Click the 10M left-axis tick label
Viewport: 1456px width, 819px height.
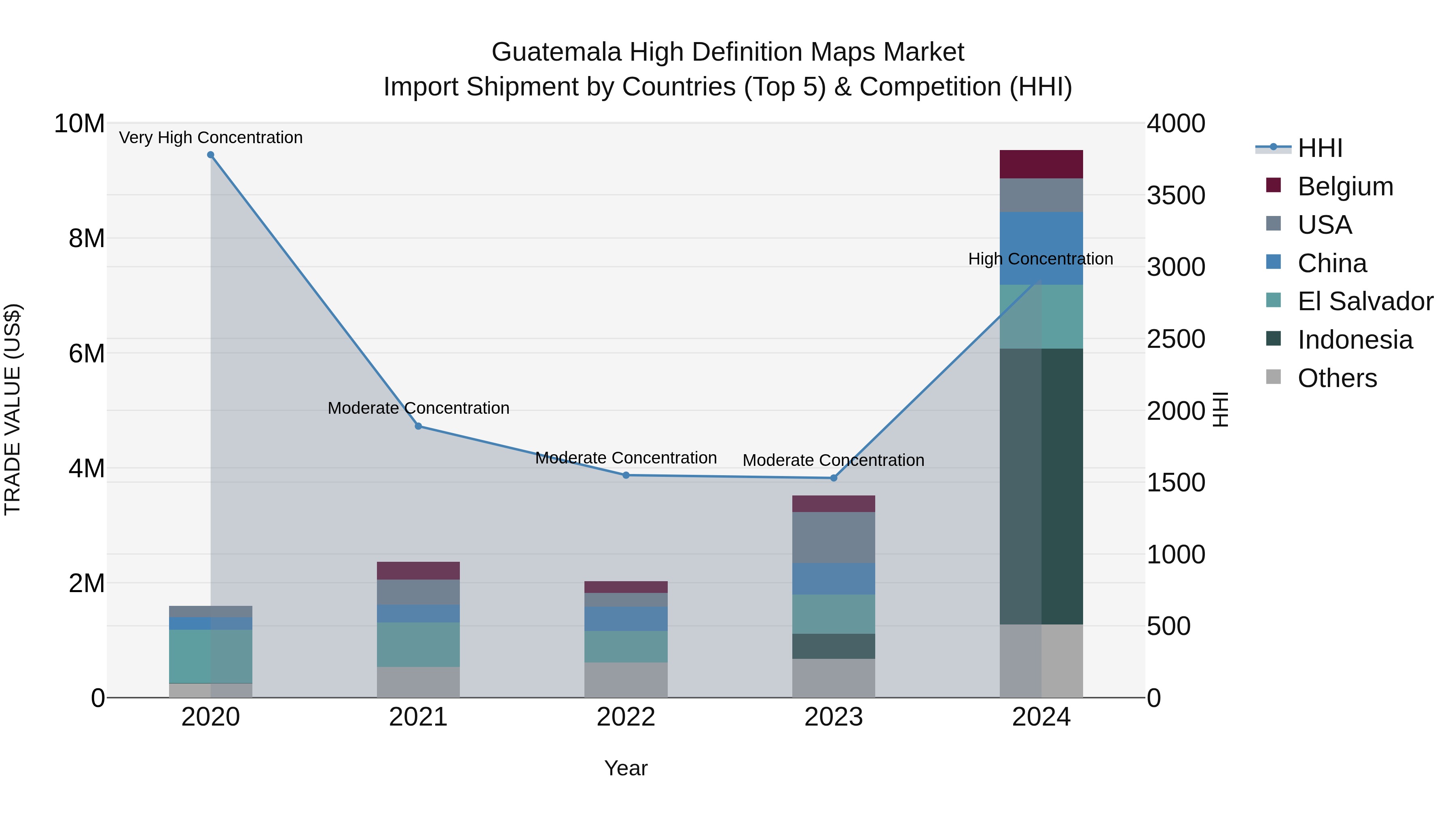pos(79,123)
